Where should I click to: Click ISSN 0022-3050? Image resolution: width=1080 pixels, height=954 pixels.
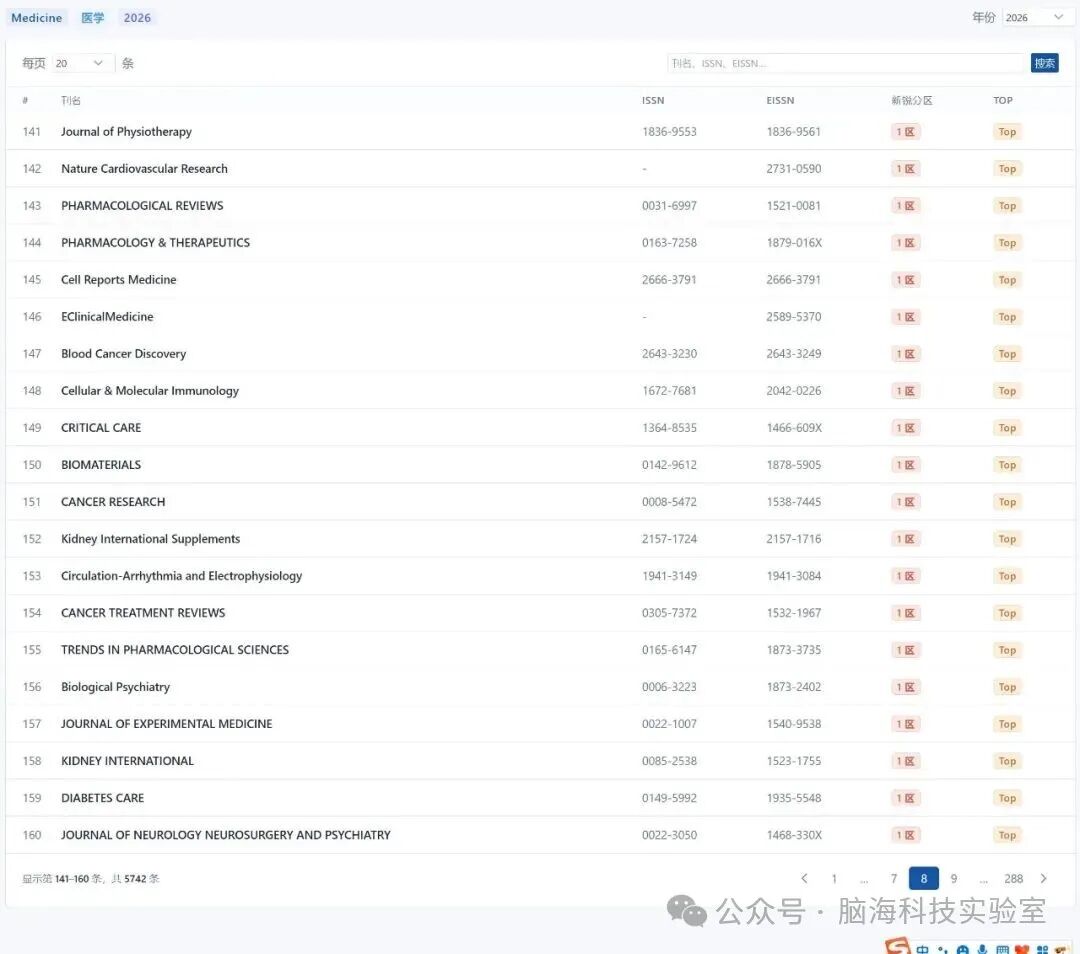pyautogui.click(x=669, y=835)
